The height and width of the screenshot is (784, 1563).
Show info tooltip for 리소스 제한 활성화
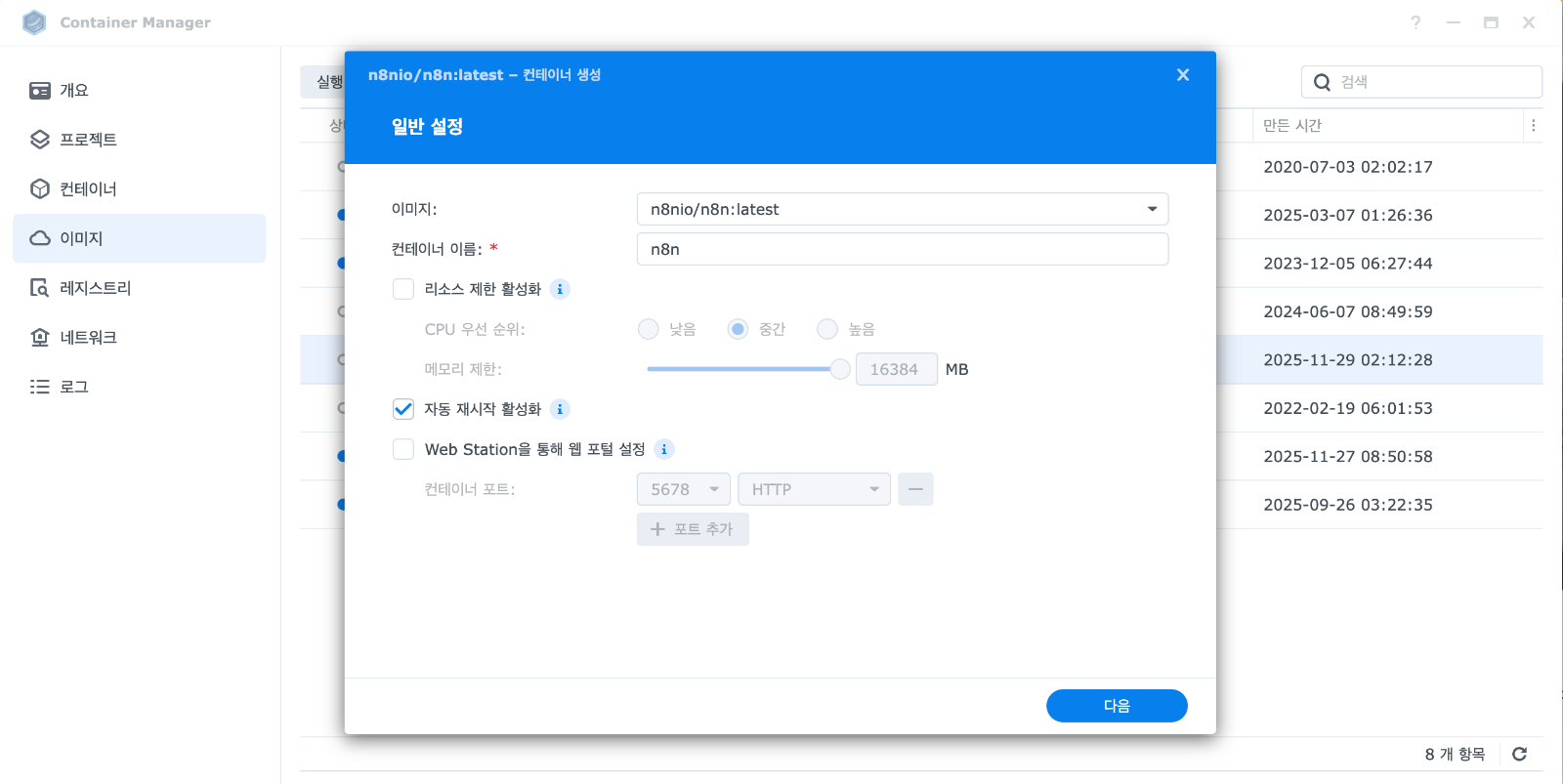560,289
